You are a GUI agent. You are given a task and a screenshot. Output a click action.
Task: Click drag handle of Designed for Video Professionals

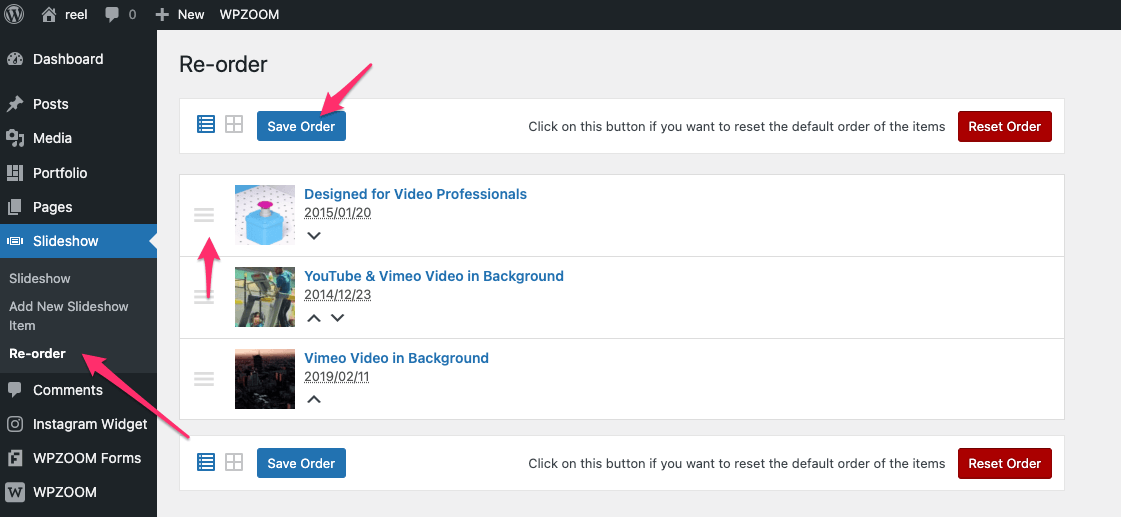(x=204, y=215)
